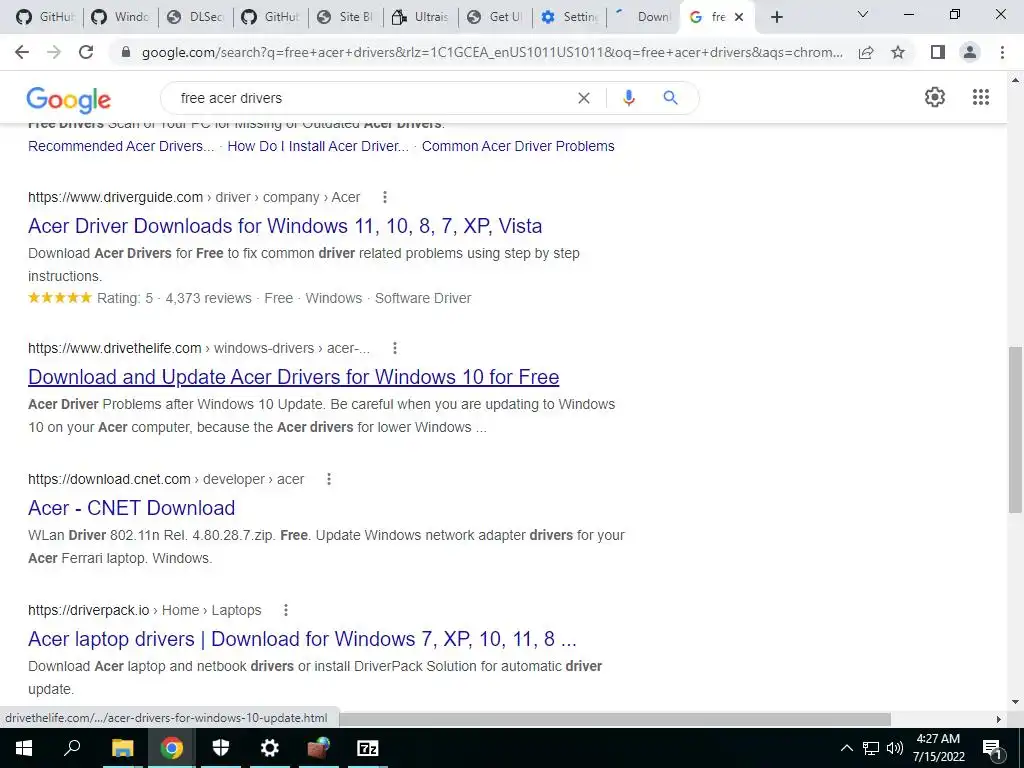The height and width of the screenshot is (768, 1024).
Task: Switch to the third GitHub tab
Action: pos(270,17)
